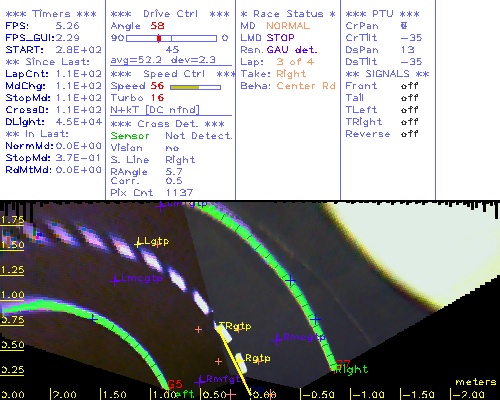
Task: Toggle the Front signal off indicator
Action: (409, 86)
